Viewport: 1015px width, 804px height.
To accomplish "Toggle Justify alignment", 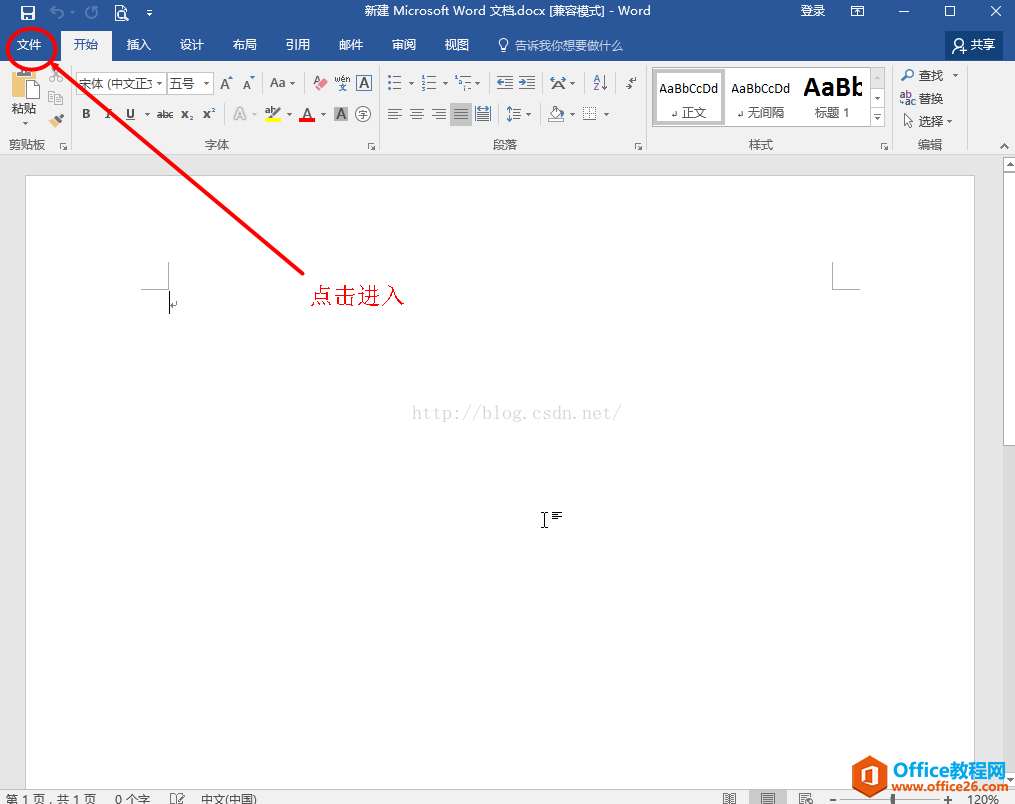I will click(x=461, y=115).
